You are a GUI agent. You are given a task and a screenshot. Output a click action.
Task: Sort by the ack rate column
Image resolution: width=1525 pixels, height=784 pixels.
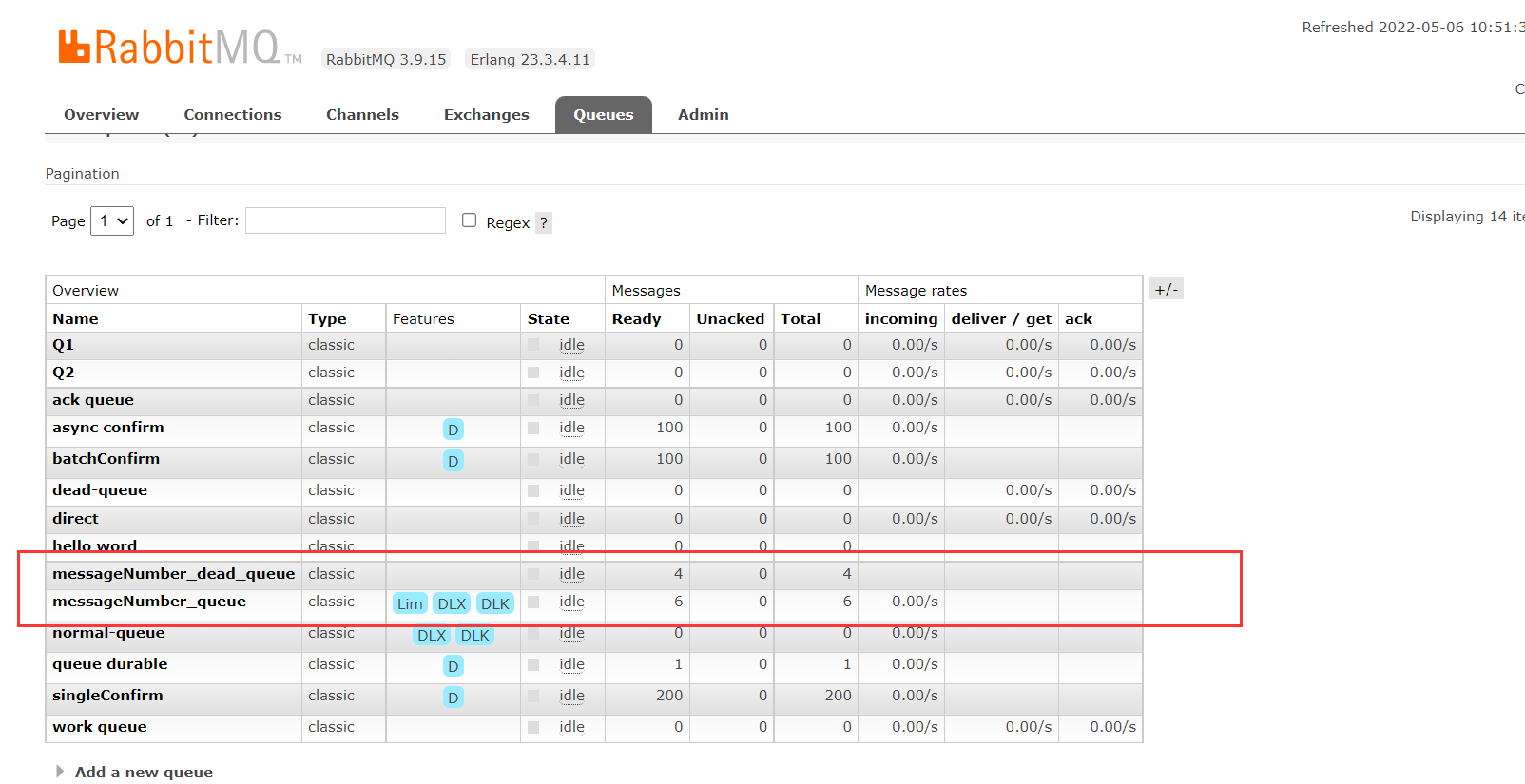click(x=1078, y=319)
